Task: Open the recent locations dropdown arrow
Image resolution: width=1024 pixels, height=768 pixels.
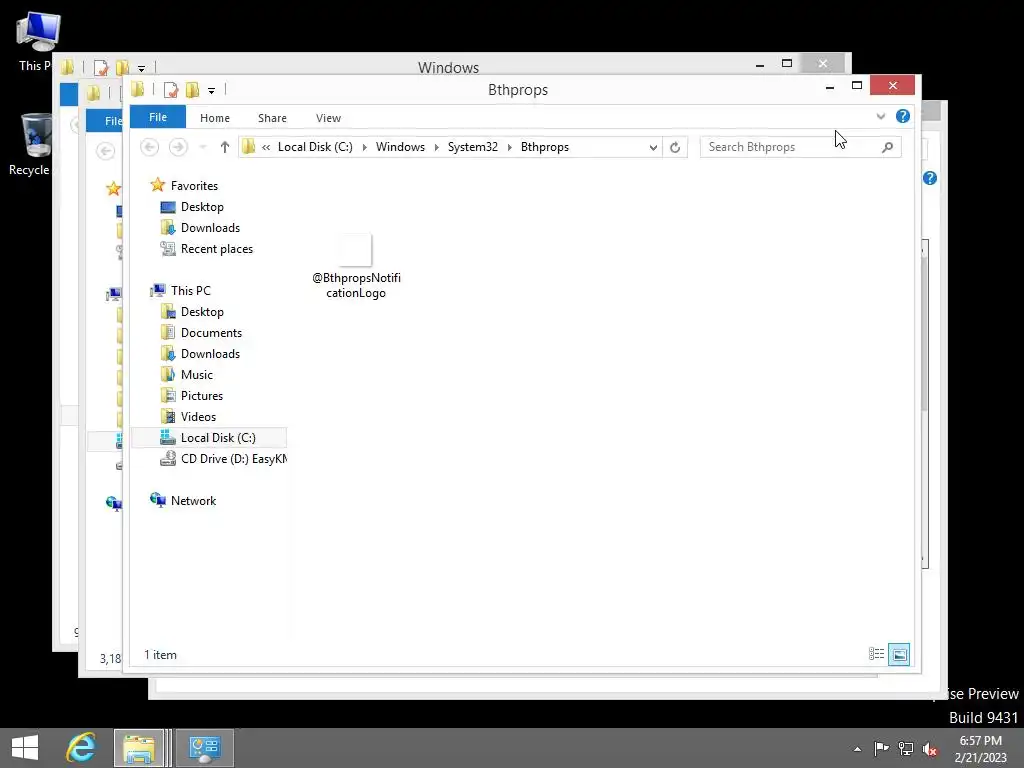Action: pyautogui.click(x=203, y=147)
